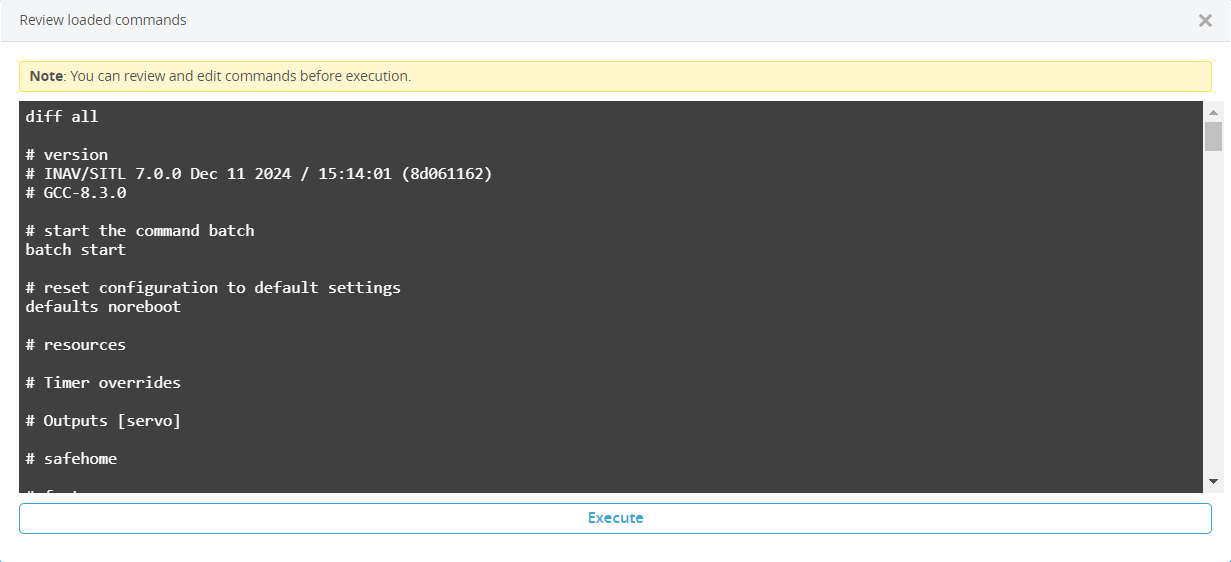The image size is (1231, 562).
Task: Click the yellow Note banner
Action: pyautogui.click(x=614, y=76)
